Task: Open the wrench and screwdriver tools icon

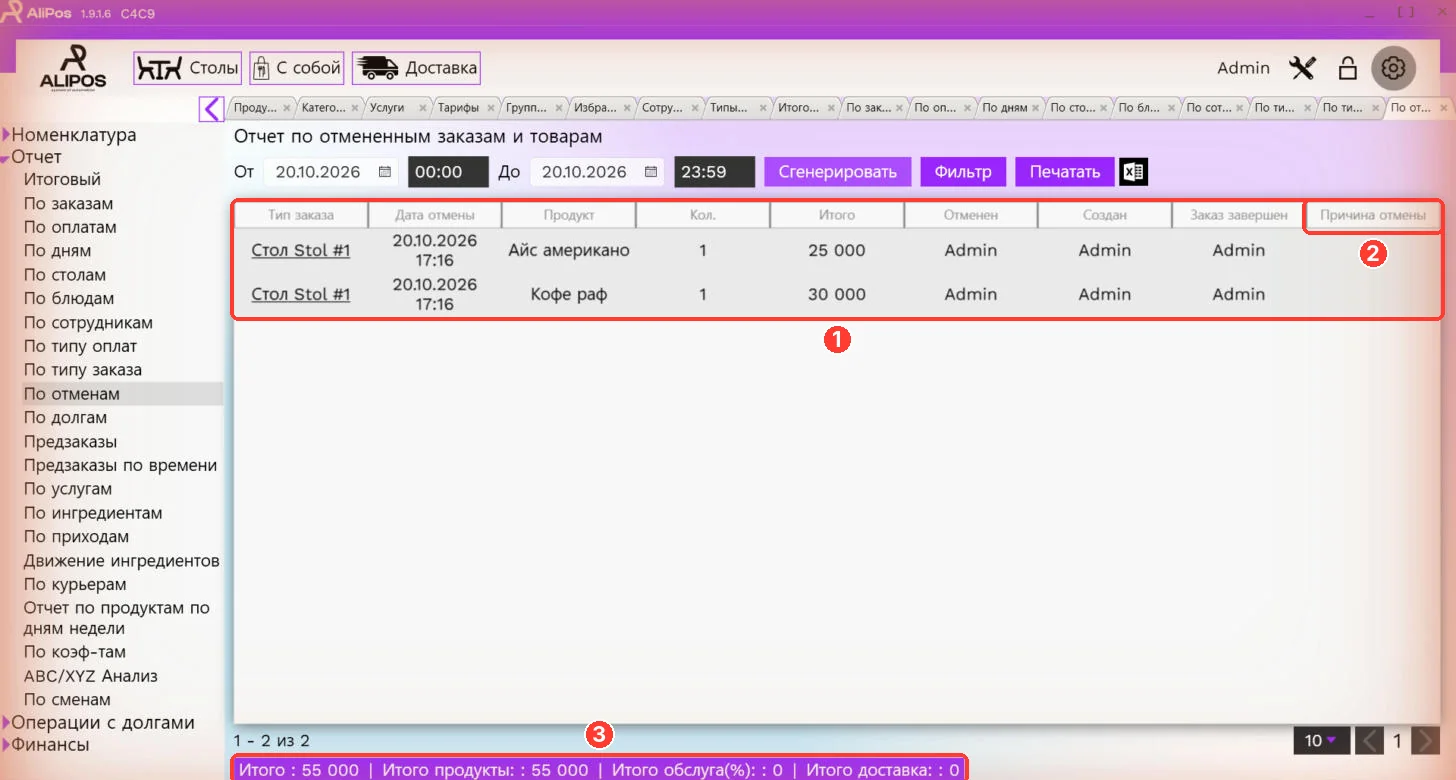Action: (1303, 68)
